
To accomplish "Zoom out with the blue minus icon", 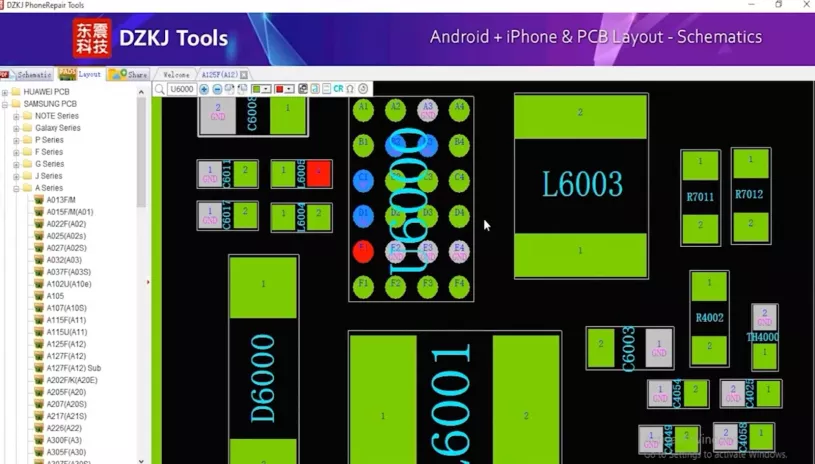I will point(217,89).
